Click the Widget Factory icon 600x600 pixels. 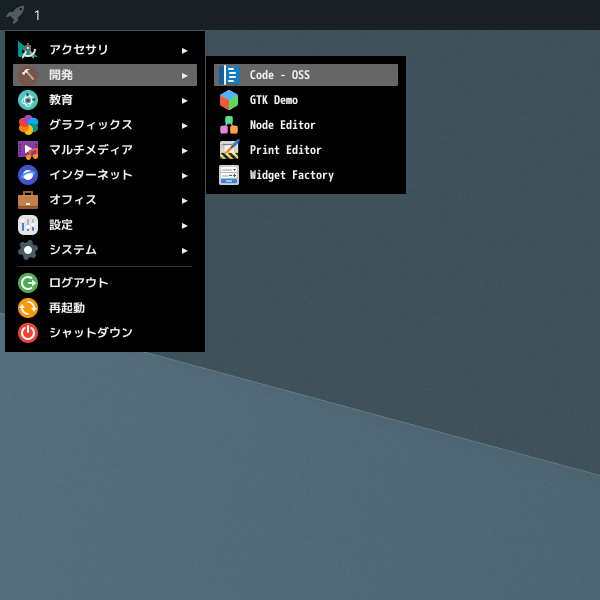pos(229,175)
